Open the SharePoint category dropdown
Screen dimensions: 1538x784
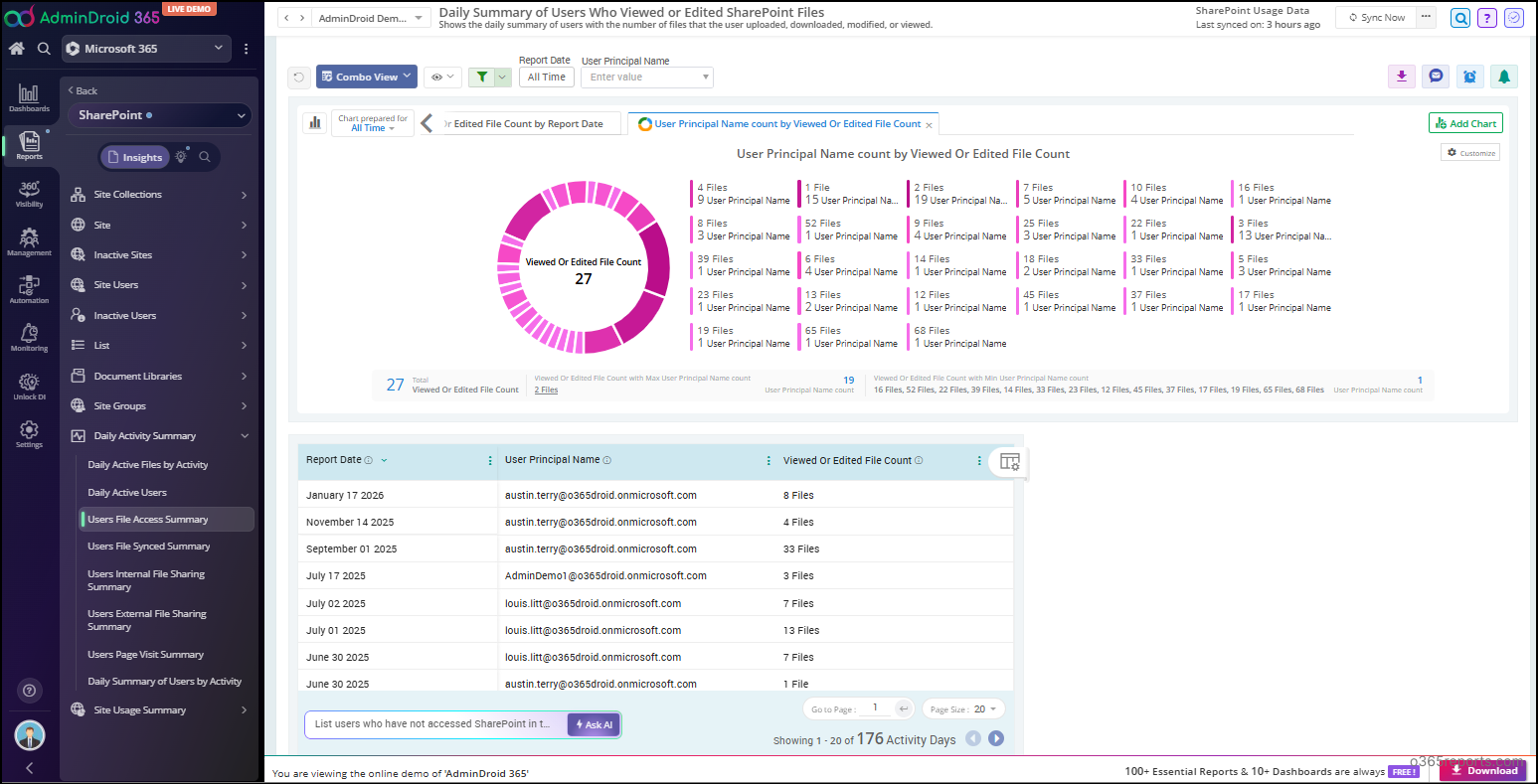[160, 115]
